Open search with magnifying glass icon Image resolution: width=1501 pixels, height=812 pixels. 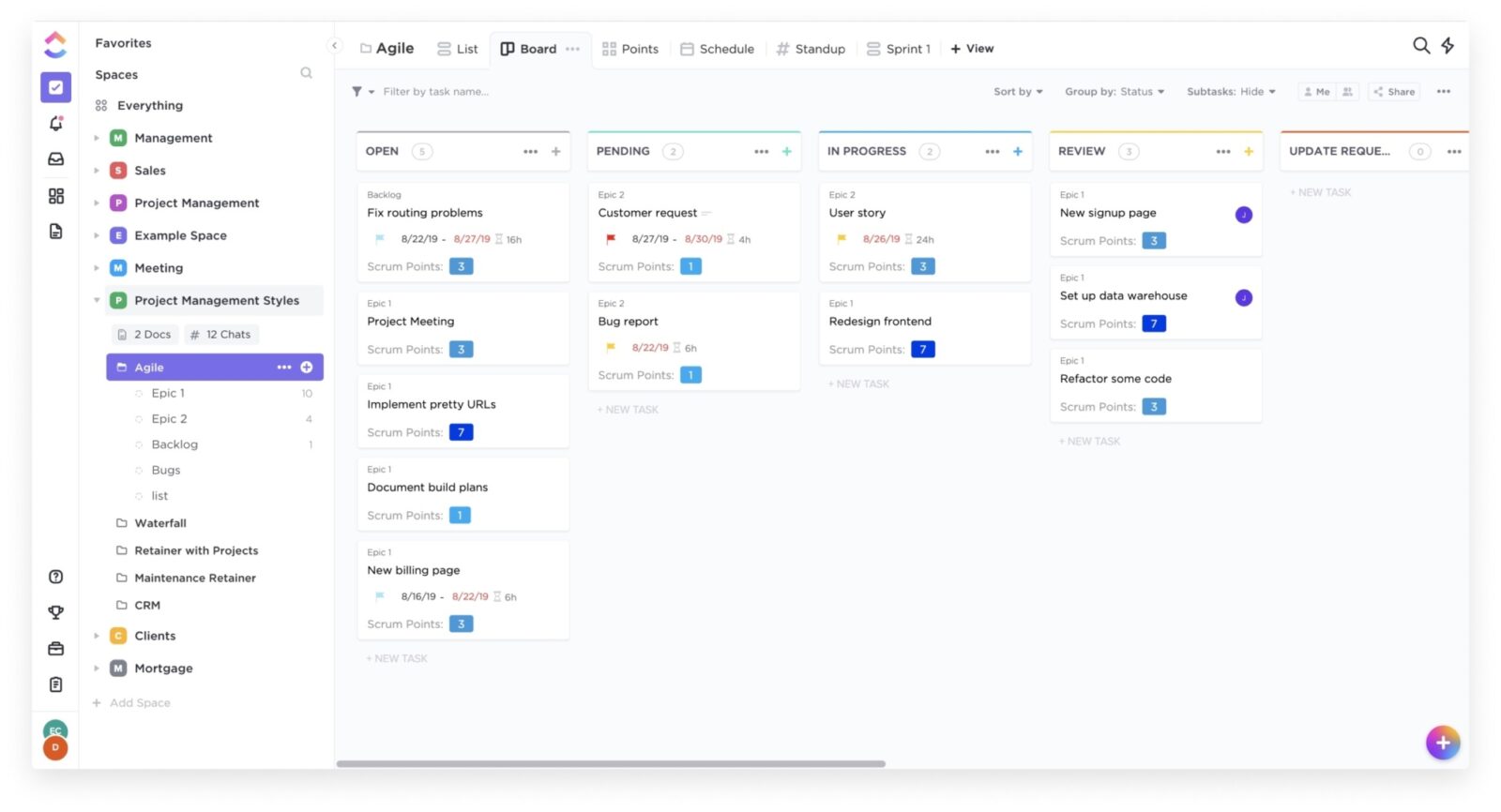point(1420,46)
